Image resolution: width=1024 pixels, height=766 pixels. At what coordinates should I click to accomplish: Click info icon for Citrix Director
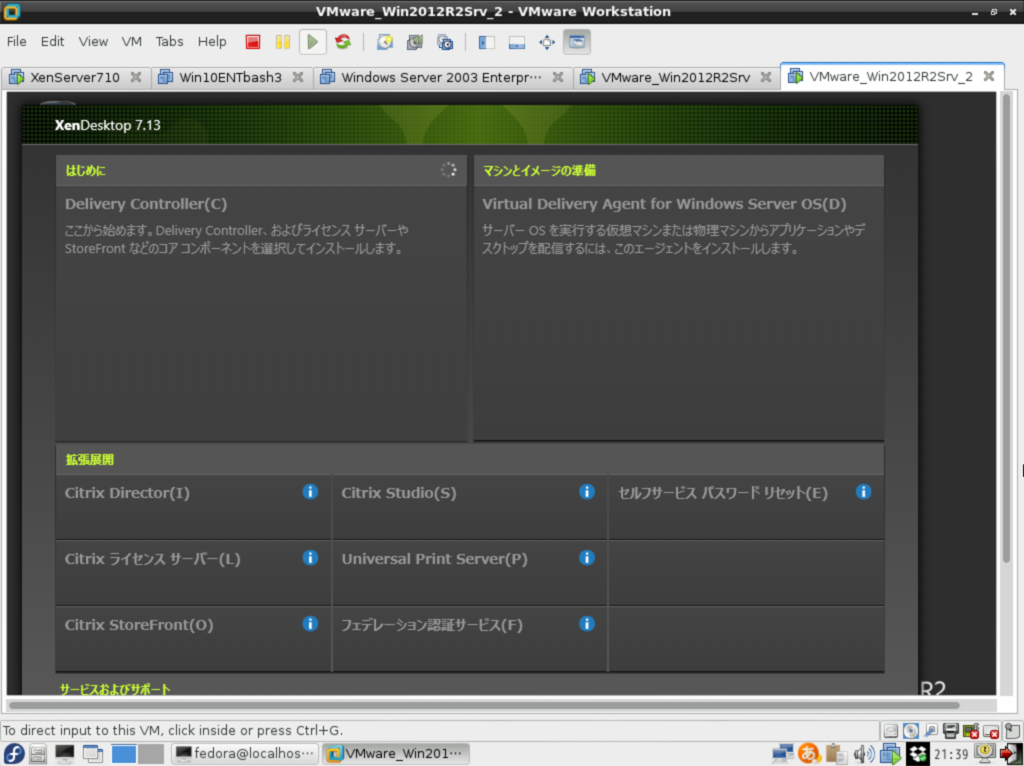click(x=310, y=492)
